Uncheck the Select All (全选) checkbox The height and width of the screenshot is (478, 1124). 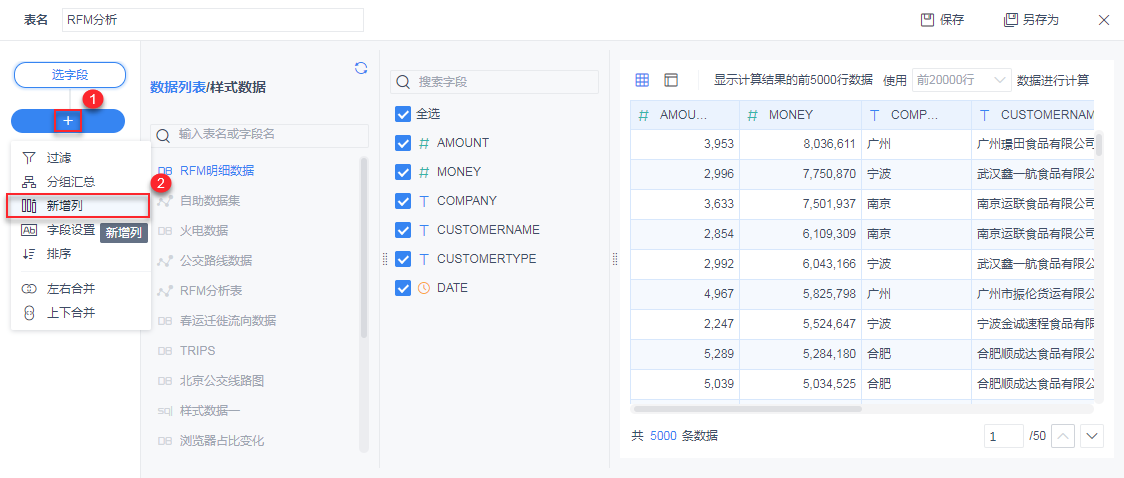coord(403,114)
